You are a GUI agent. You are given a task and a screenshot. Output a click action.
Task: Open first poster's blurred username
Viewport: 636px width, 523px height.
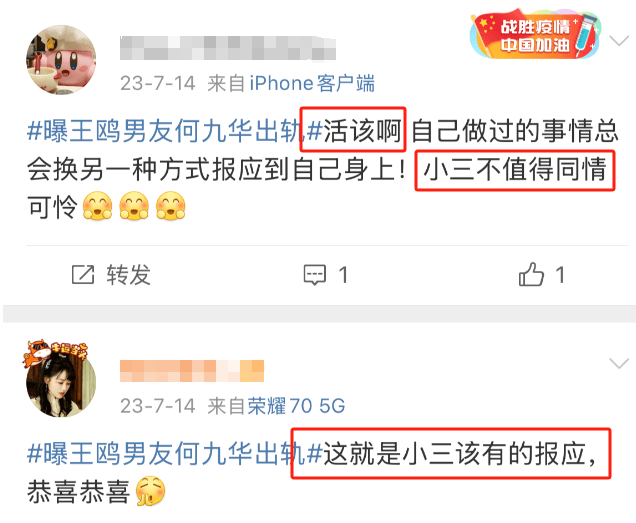(x=228, y=48)
